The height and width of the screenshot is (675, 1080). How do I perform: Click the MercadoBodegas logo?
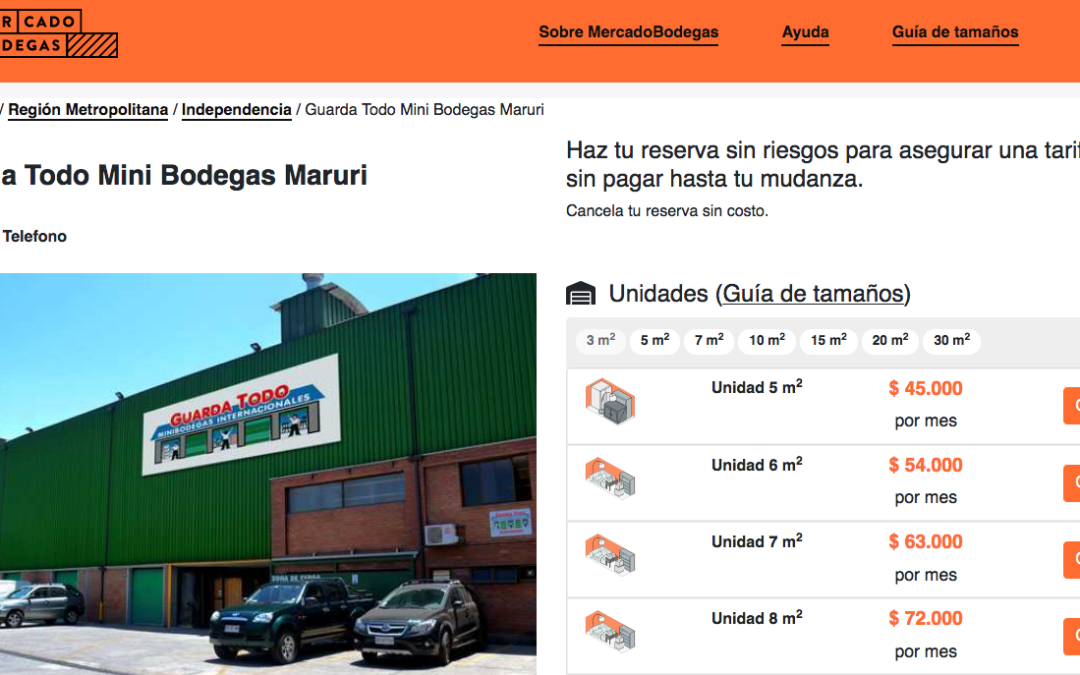[x=59, y=33]
